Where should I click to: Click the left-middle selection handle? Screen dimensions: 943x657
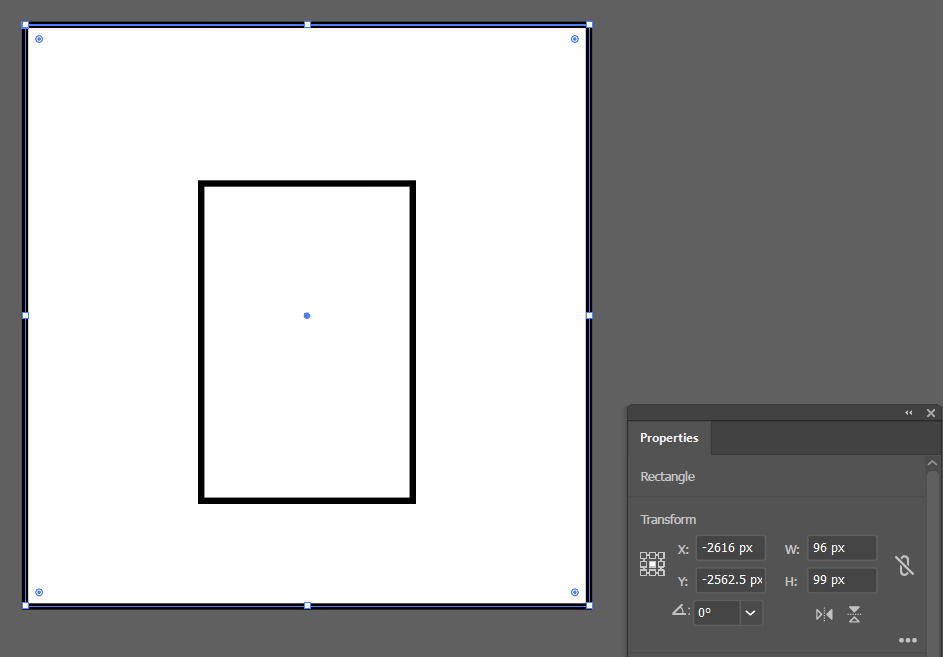pos(25,315)
